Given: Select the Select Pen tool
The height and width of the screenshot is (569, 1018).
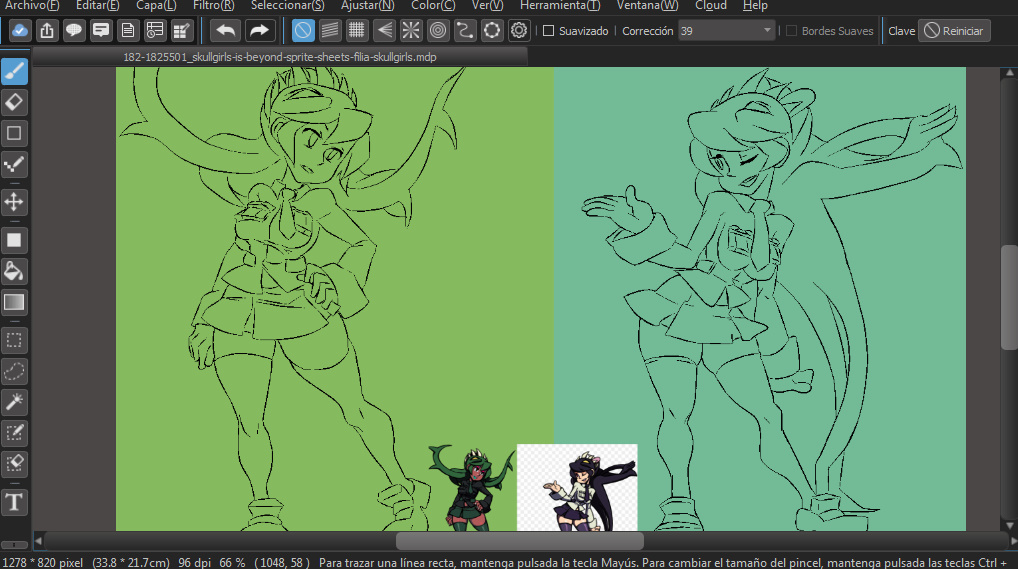Looking at the screenshot, I should [14, 433].
